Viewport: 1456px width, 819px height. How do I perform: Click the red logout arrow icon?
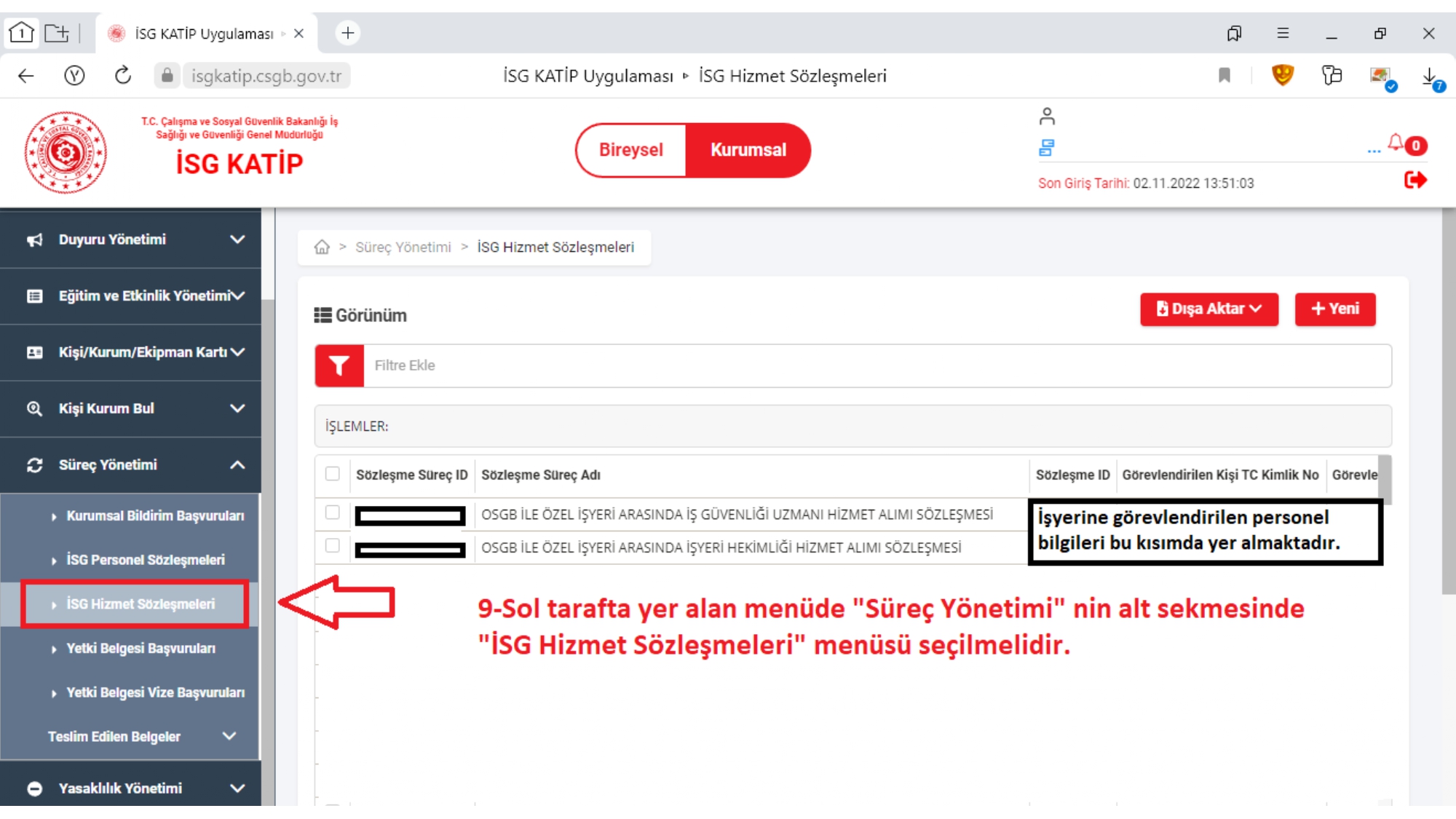(x=1415, y=180)
